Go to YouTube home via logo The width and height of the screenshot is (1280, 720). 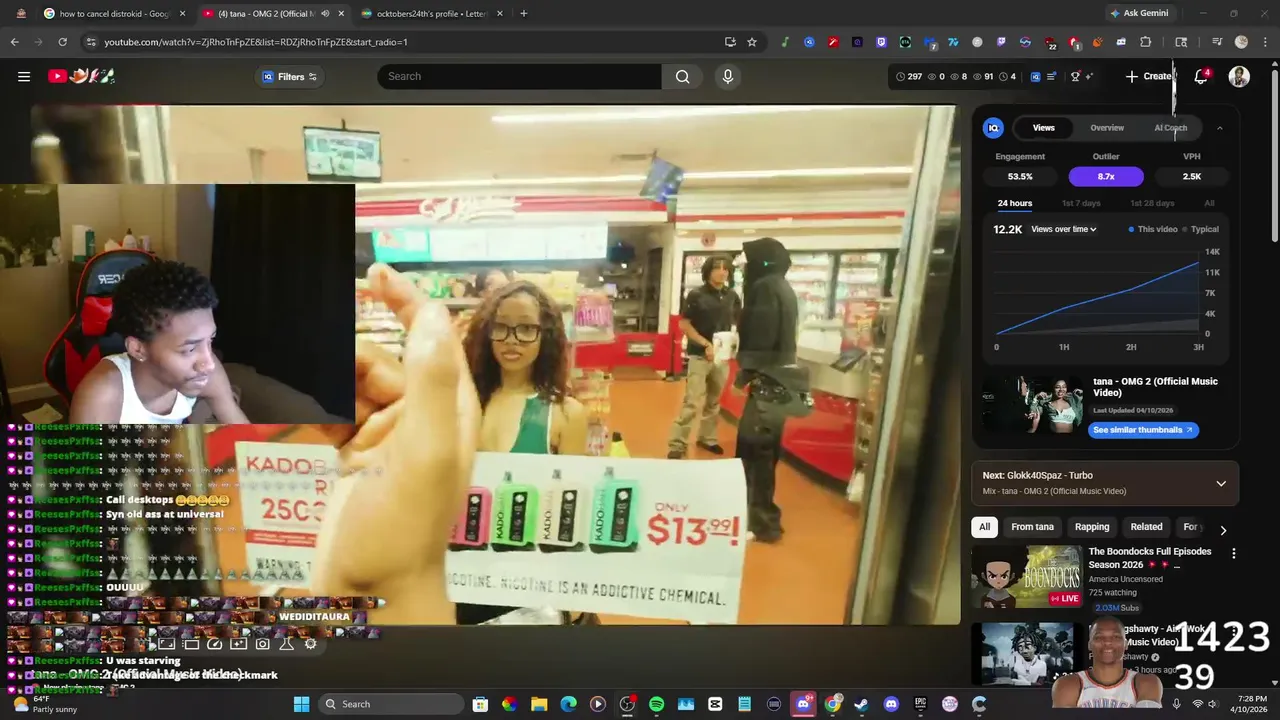pyautogui.click(x=82, y=76)
